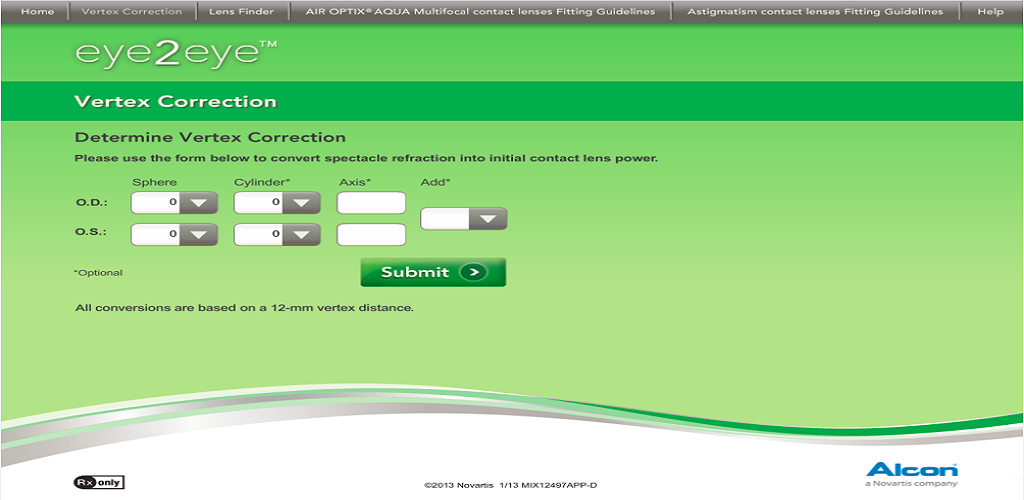Viewport: 1024px width, 500px height.
Task: Click the Cylinder* column label
Action: coord(261,182)
